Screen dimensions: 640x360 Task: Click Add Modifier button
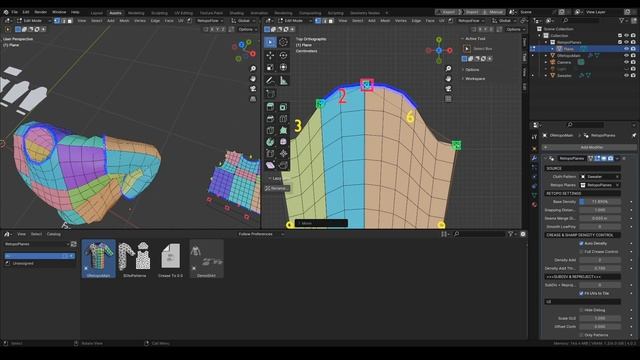point(590,147)
